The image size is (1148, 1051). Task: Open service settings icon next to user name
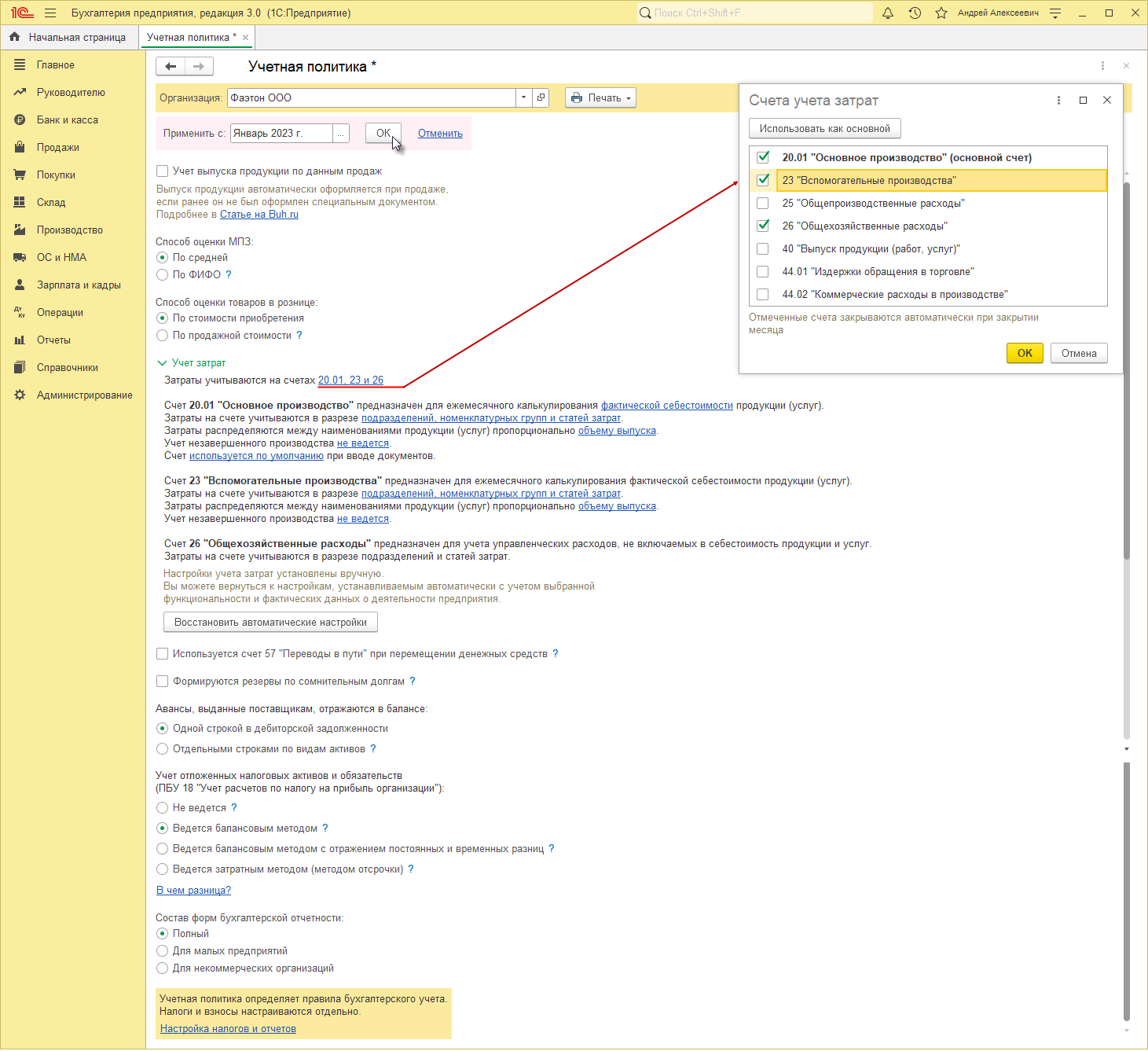(1055, 13)
